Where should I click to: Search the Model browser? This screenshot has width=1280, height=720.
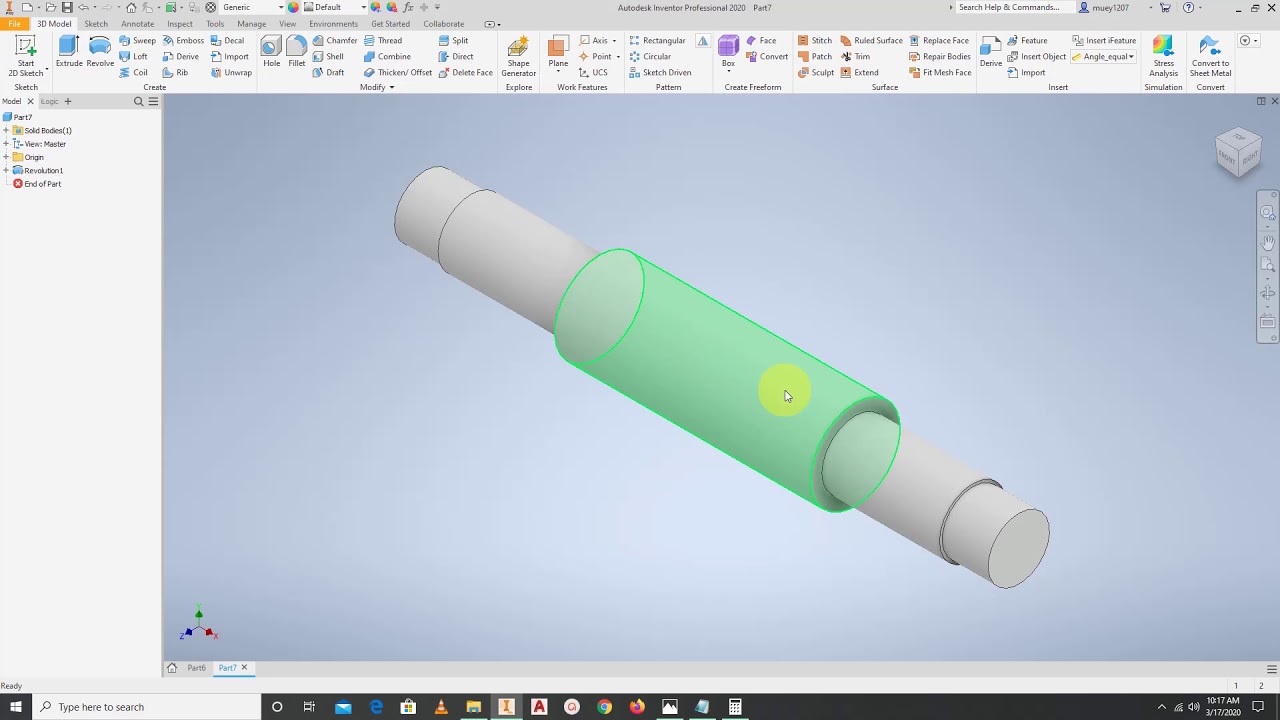(138, 101)
